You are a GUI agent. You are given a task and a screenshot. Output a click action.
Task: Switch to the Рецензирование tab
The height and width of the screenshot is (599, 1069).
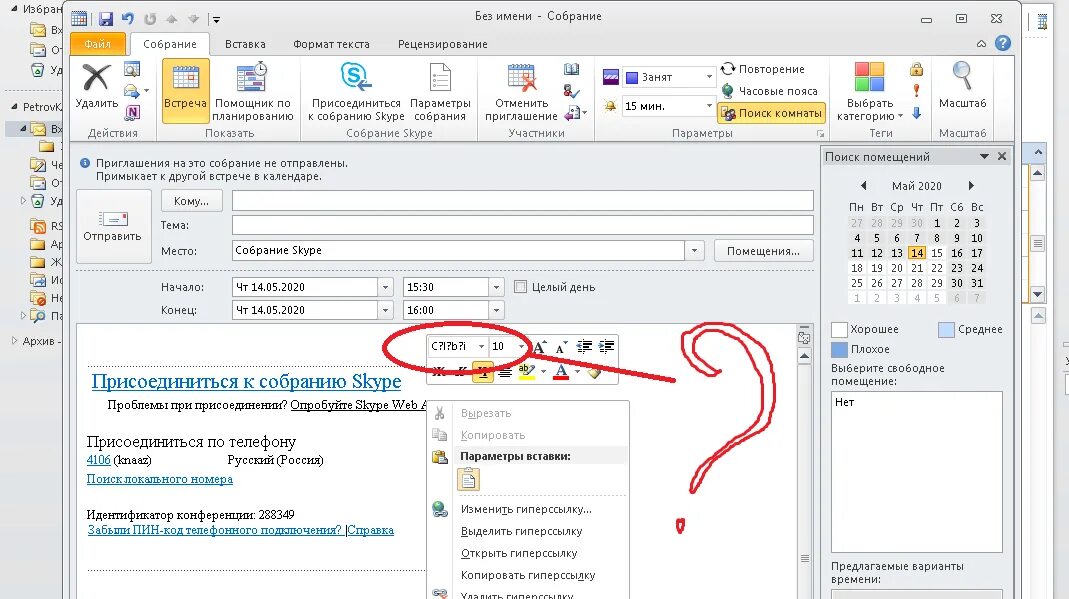[442, 44]
